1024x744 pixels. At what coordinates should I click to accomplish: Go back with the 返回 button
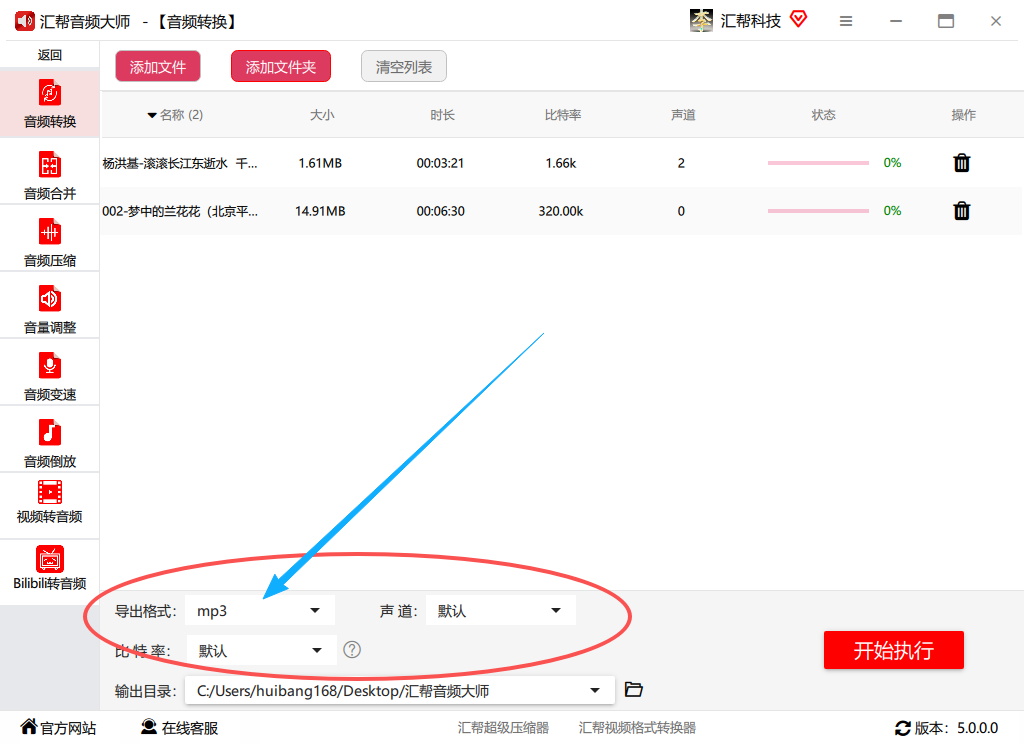click(50, 55)
